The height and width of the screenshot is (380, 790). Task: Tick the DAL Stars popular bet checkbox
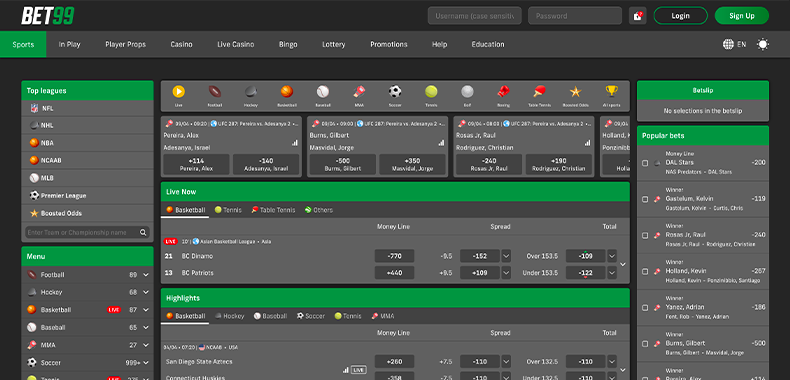[x=645, y=163]
